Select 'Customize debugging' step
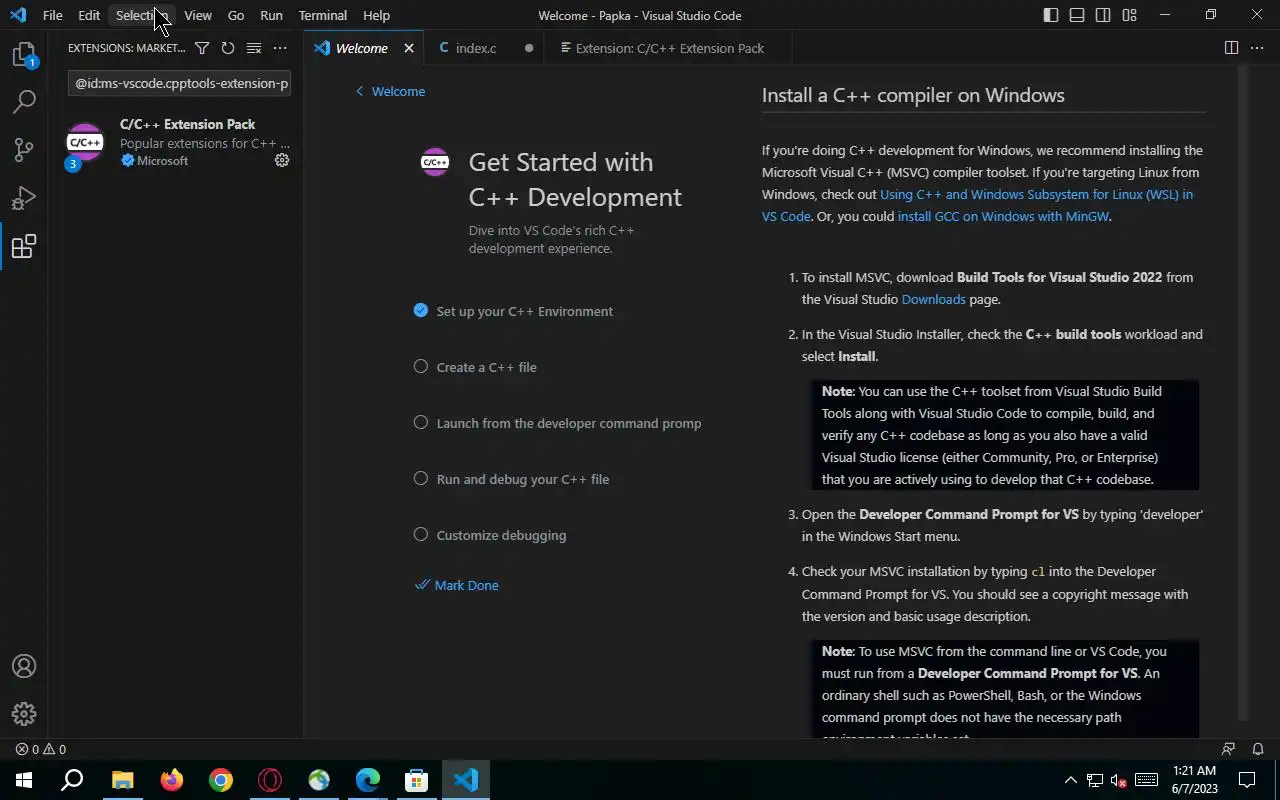 click(501, 535)
